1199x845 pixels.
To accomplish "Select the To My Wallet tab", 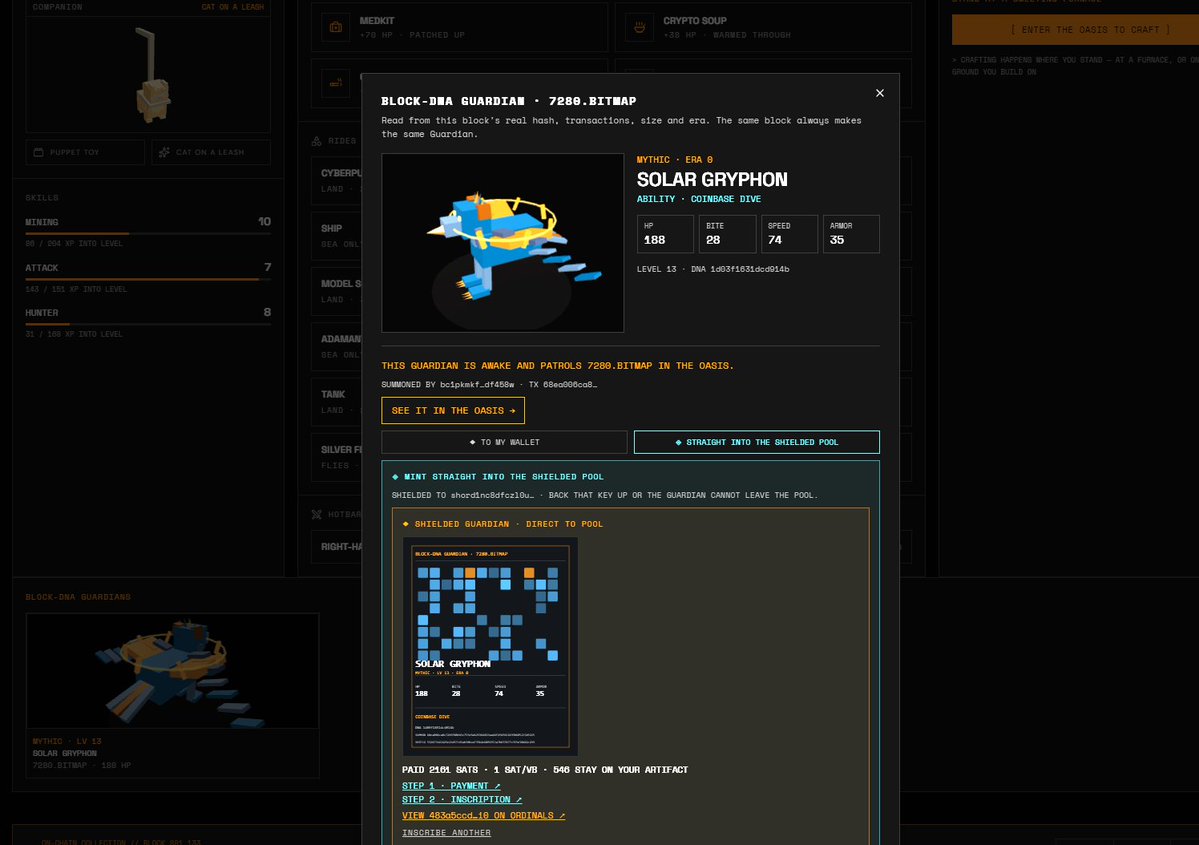I will coord(504,442).
